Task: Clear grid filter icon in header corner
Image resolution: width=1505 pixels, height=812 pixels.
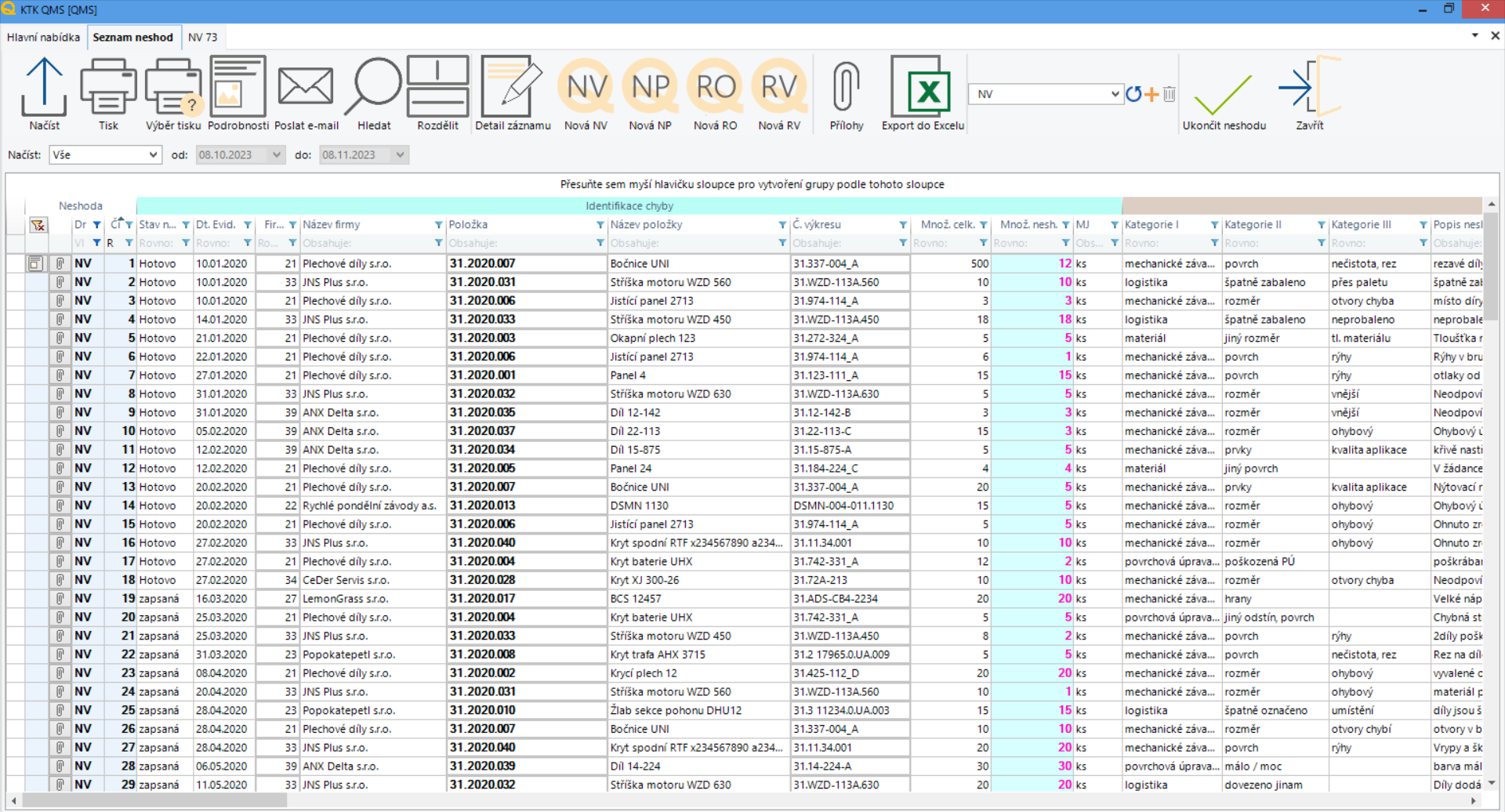Action: coord(37,226)
